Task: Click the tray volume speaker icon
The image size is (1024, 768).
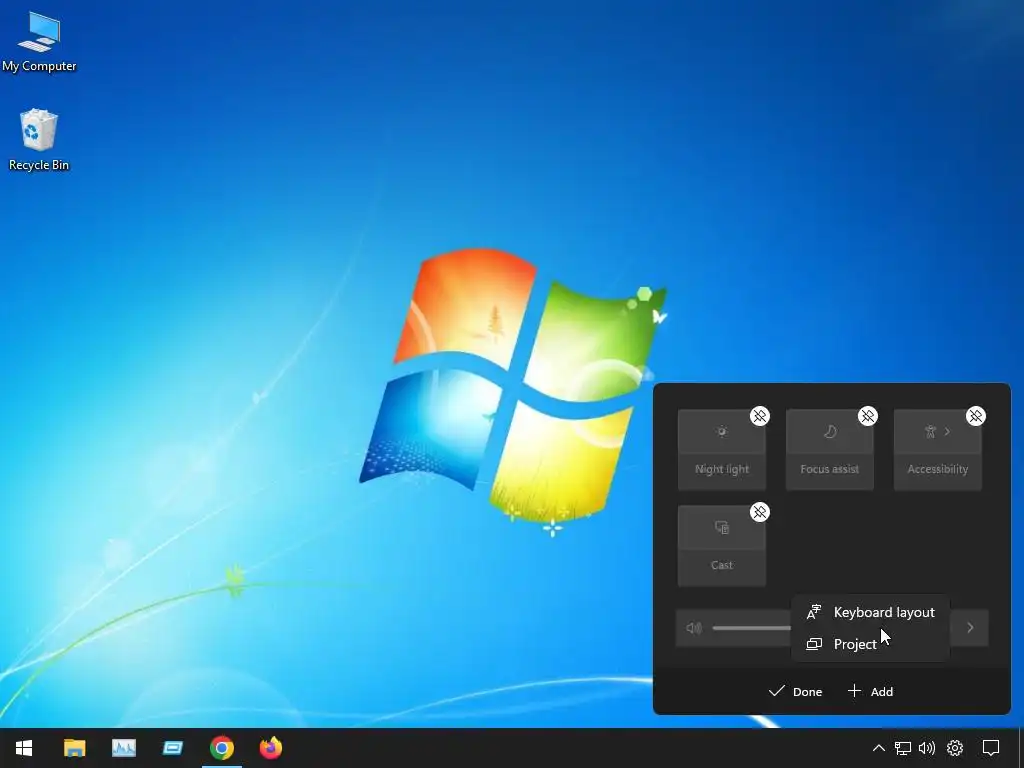Action: (927, 748)
